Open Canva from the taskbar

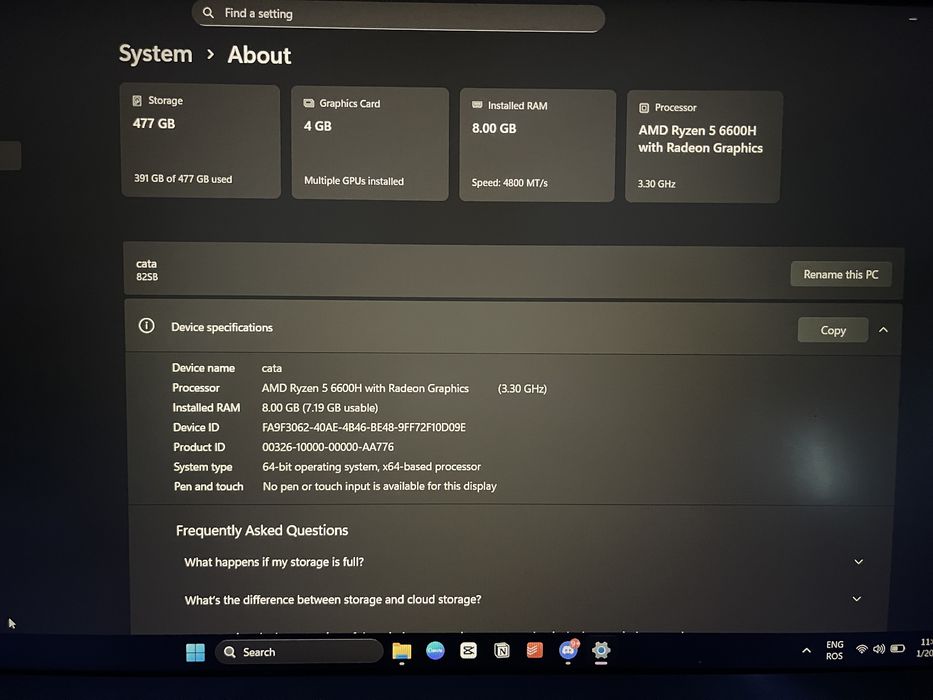[435, 651]
